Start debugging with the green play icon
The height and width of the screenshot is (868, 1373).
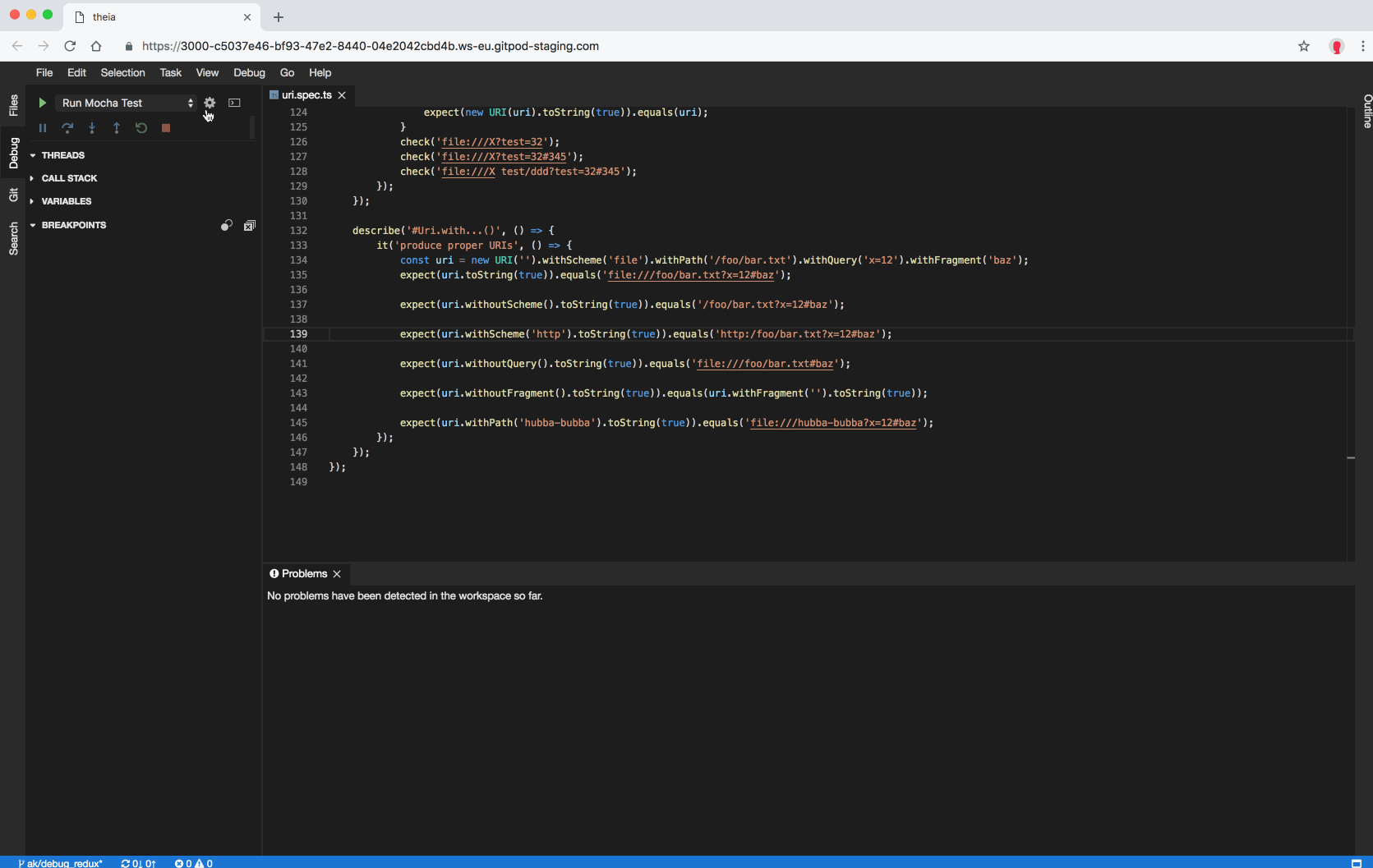[x=42, y=103]
